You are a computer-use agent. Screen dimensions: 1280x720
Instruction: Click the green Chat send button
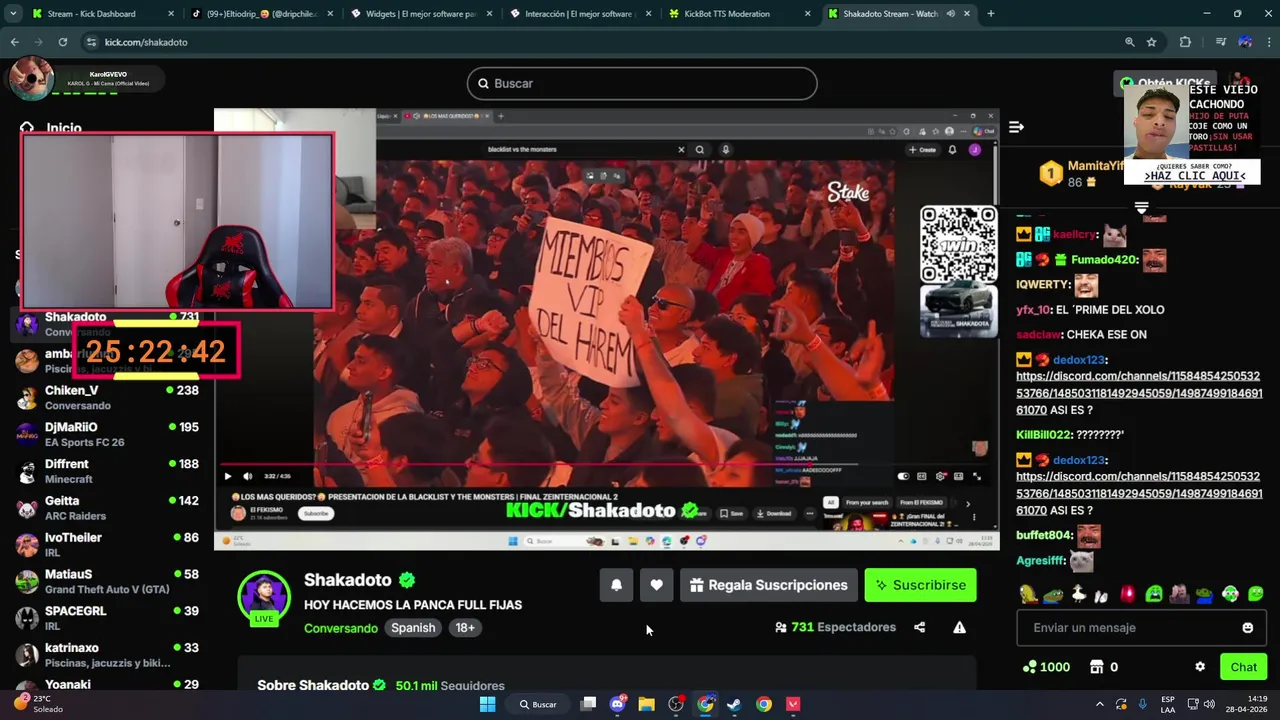(1243, 667)
